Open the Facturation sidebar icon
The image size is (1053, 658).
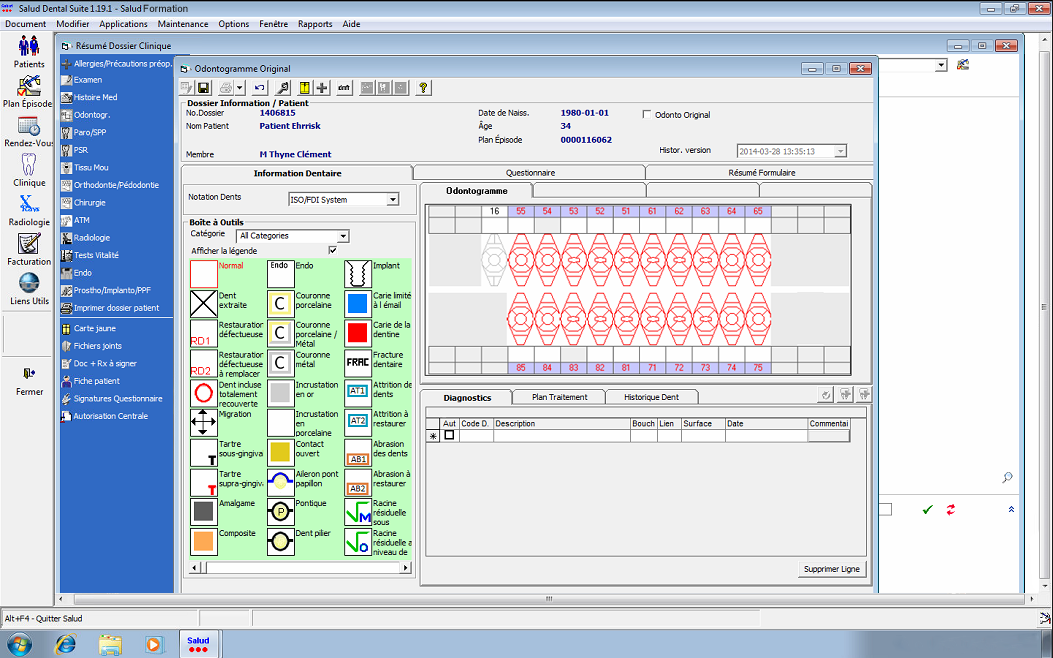click(29, 249)
